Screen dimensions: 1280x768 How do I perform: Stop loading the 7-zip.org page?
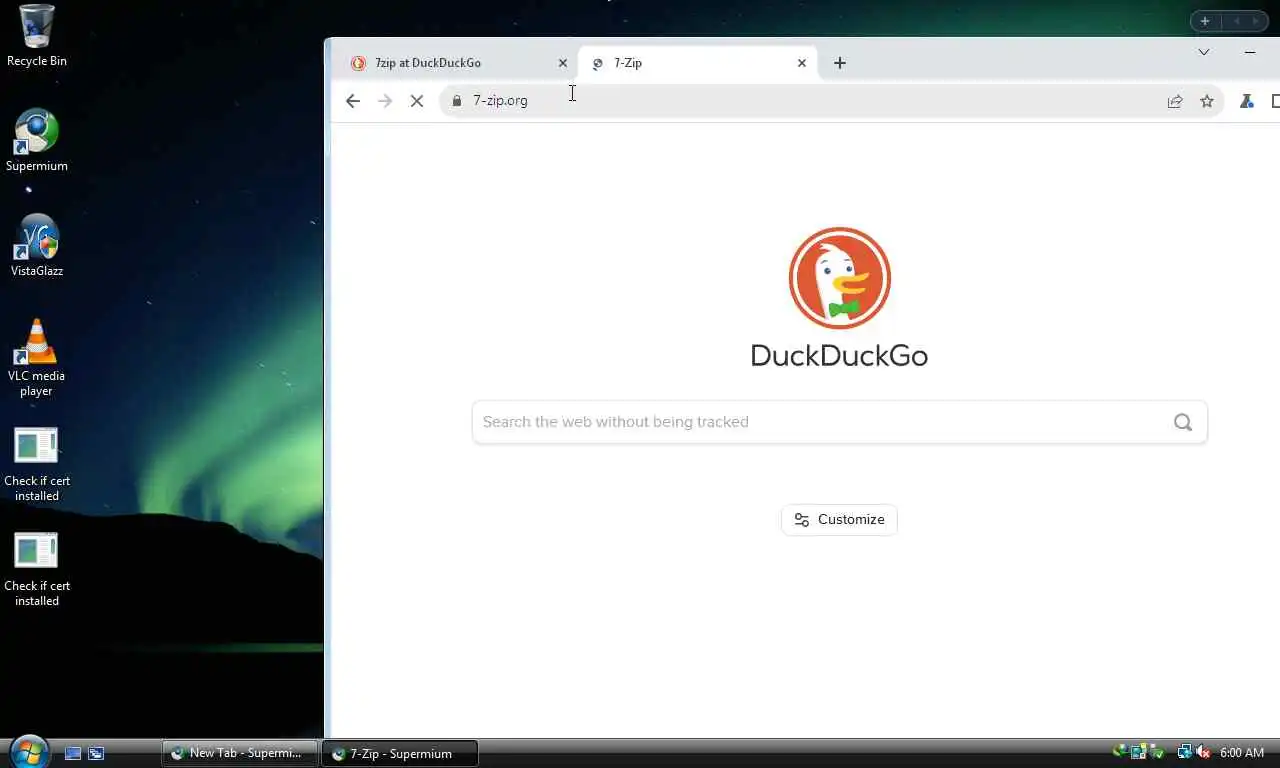[x=417, y=101]
